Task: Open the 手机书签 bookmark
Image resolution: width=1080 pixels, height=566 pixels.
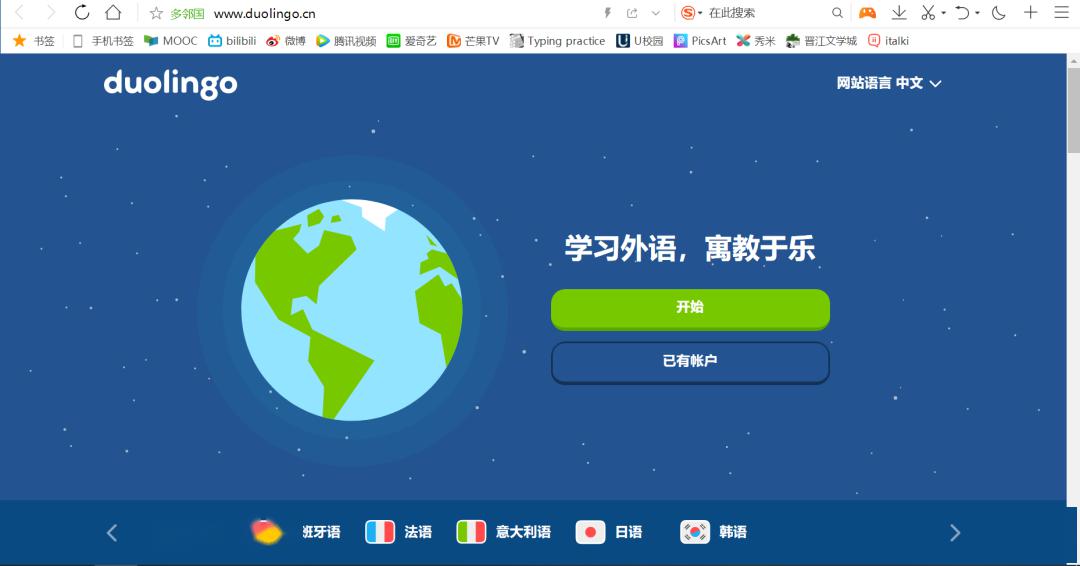Action: click(103, 41)
